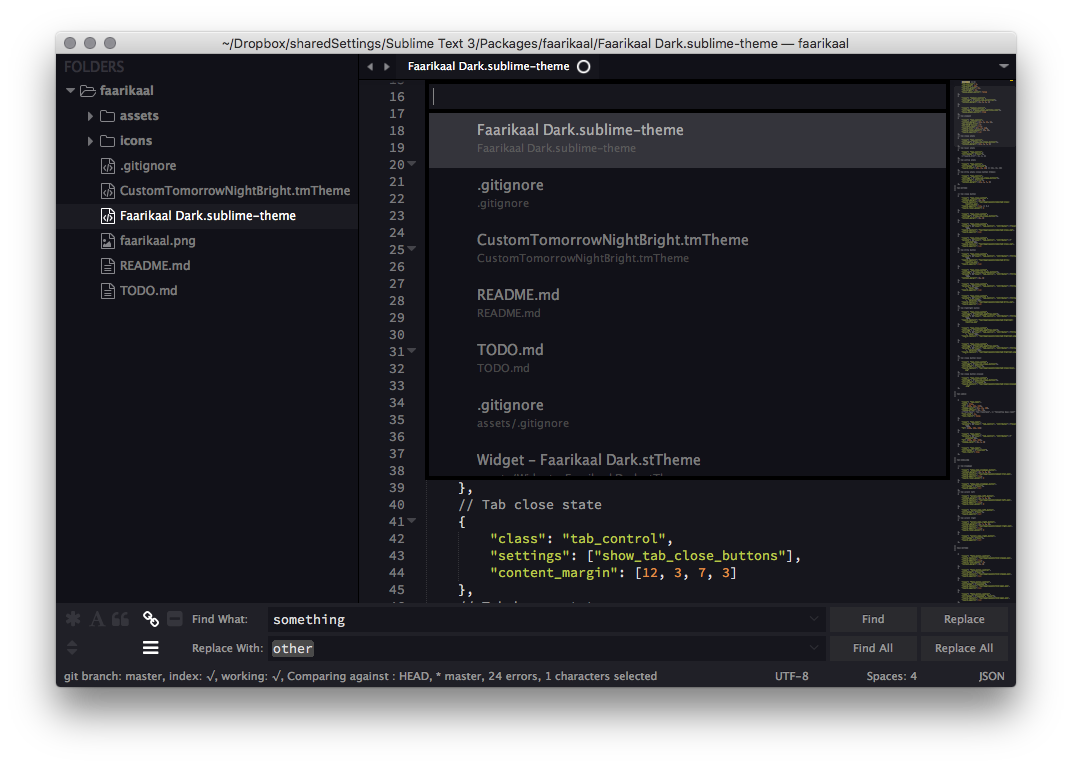Click the UTF-8 encoding status item
Image resolution: width=1072 pixels, height=767 pixels.
click(x=792, y=676)
